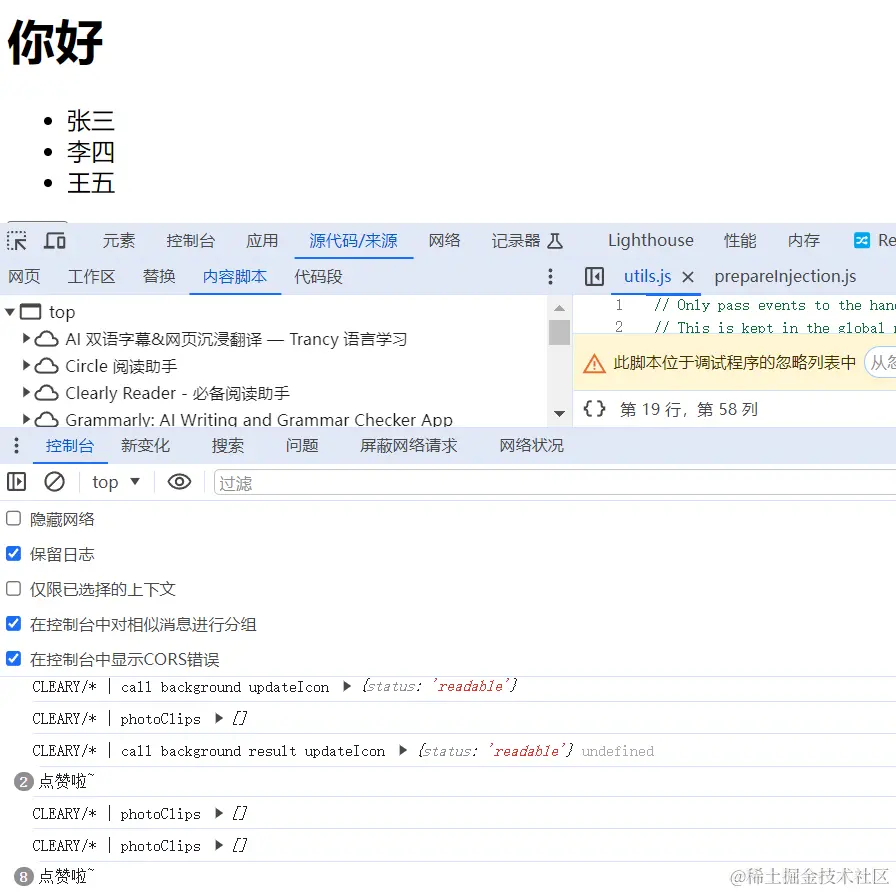Uncheck 保留日志 checkbox
The width and height of the screenshot is (896, 893).
pyautogui.click(x=14, y=554)
